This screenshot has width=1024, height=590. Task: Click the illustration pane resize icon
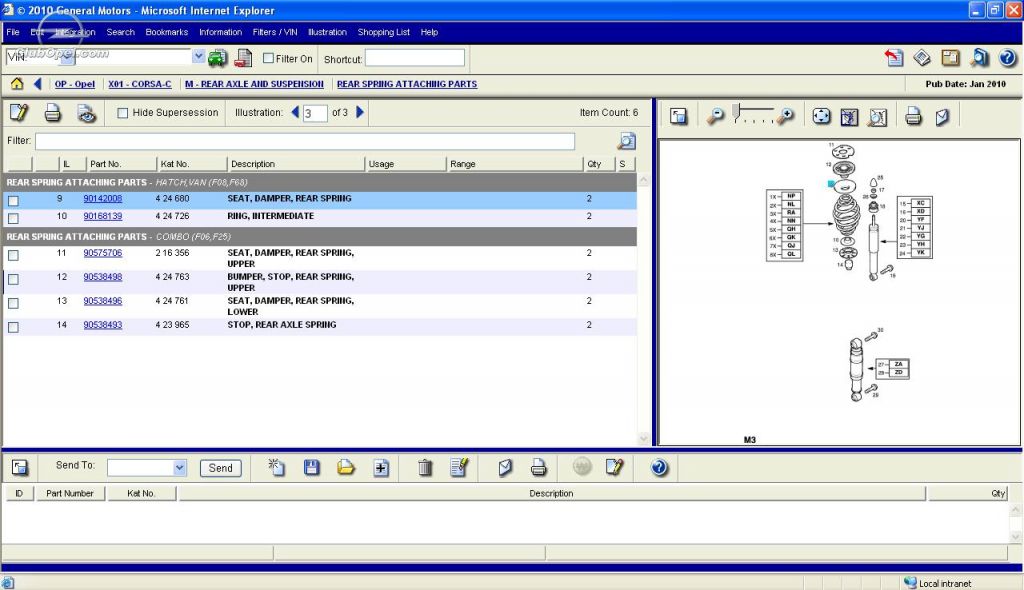(679, 116)
